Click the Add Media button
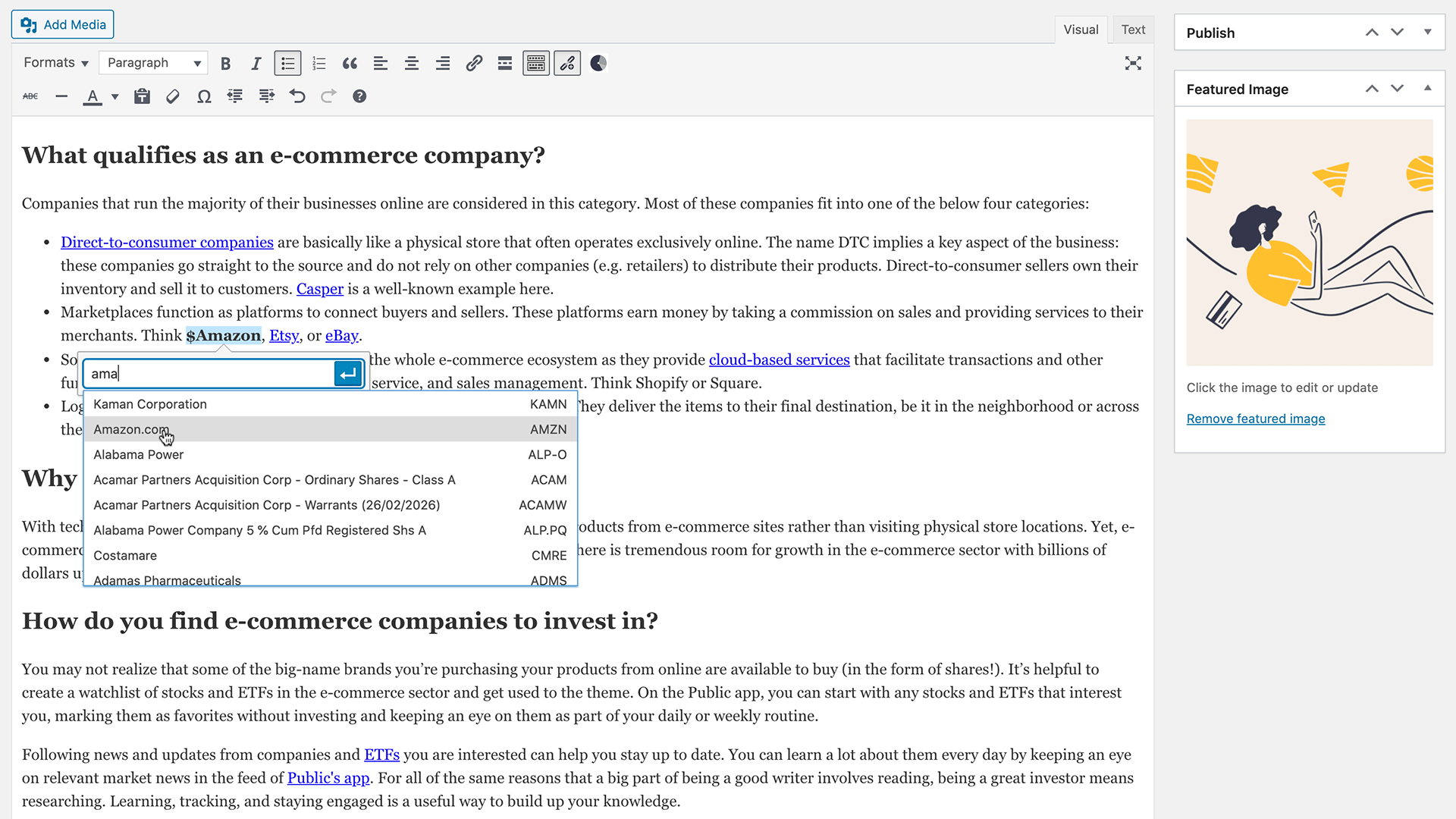The image size is (1456, 819). pos(63,25)
